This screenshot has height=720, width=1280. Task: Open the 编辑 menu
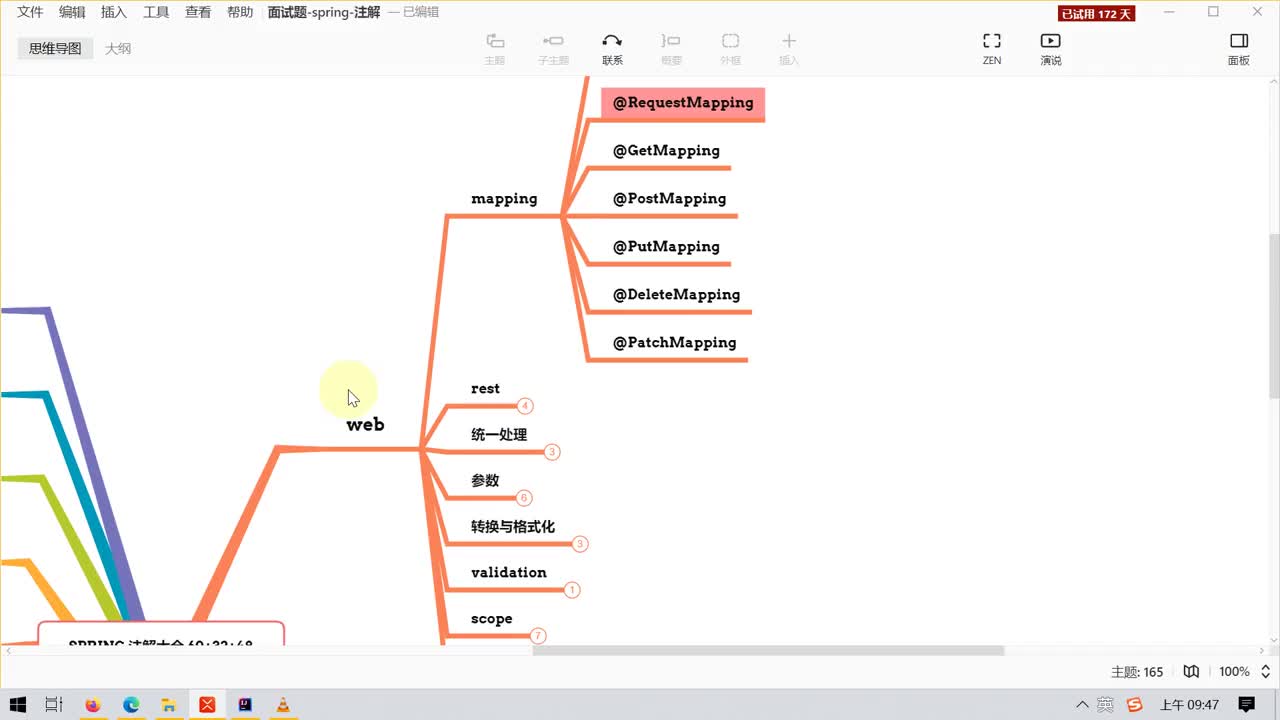pos(72,12)
